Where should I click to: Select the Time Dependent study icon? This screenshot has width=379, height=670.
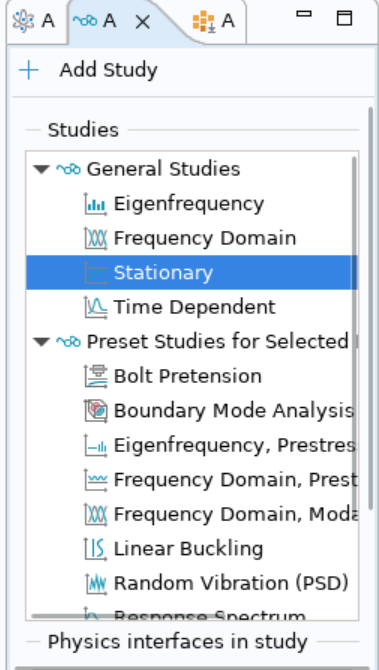(x=96, y=307)
